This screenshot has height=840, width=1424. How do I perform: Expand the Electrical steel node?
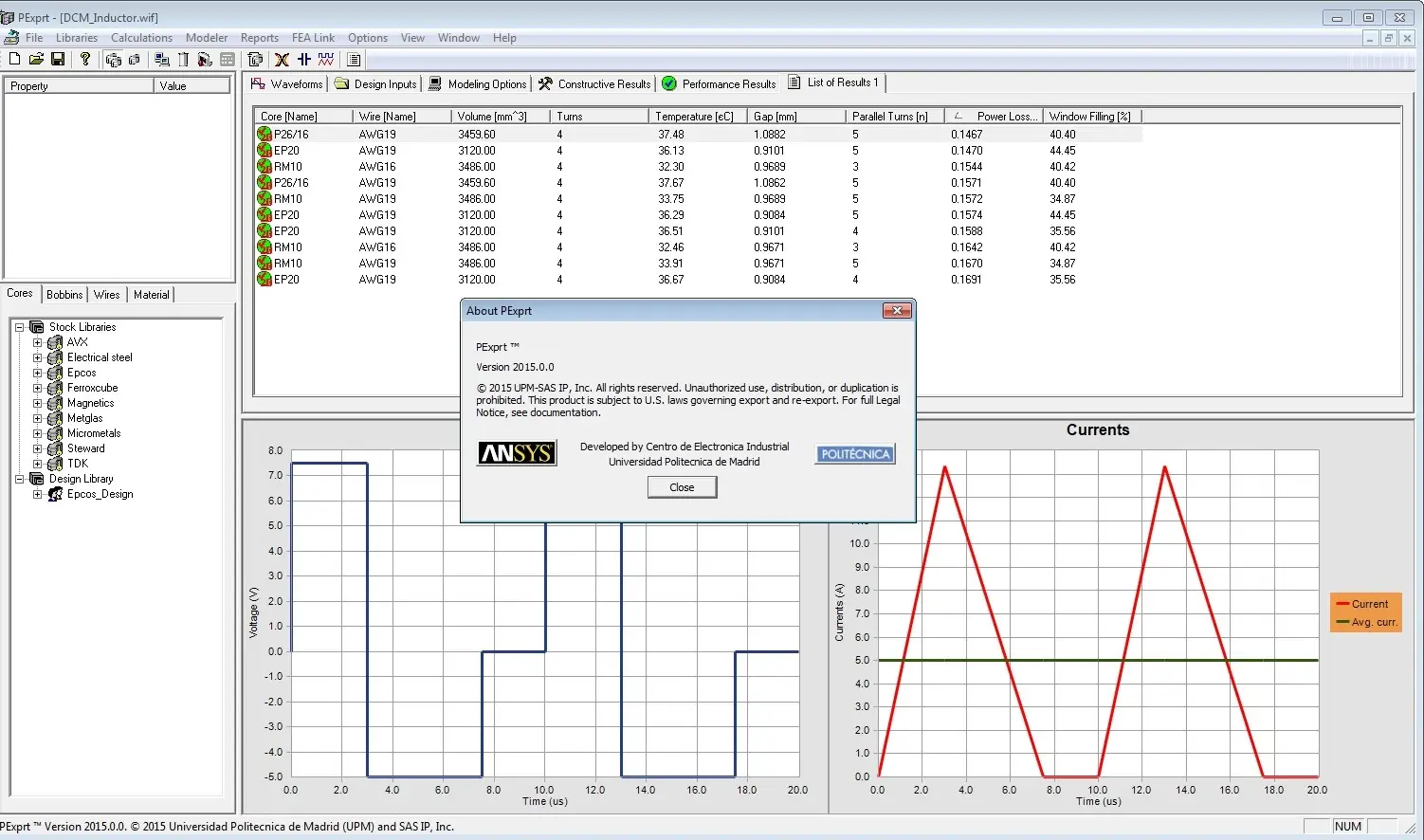point(37,357)
